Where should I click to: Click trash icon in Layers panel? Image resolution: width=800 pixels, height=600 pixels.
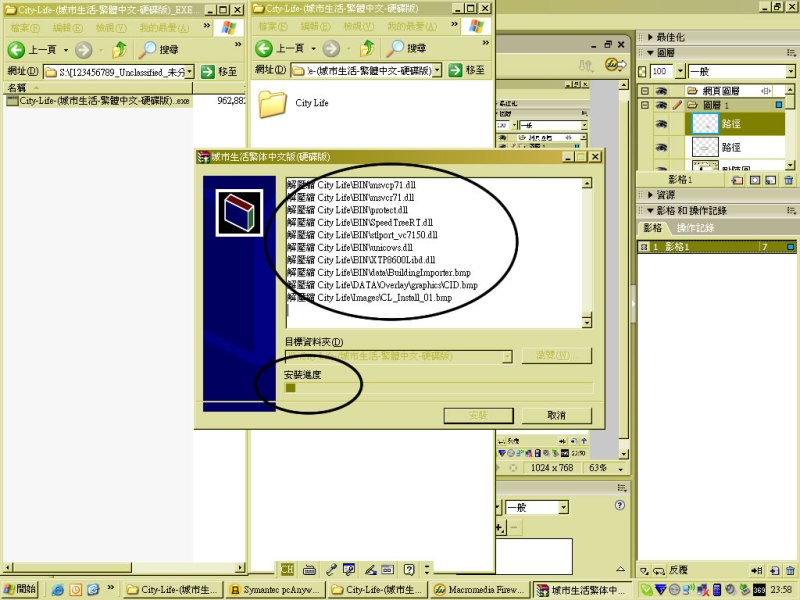789,180
